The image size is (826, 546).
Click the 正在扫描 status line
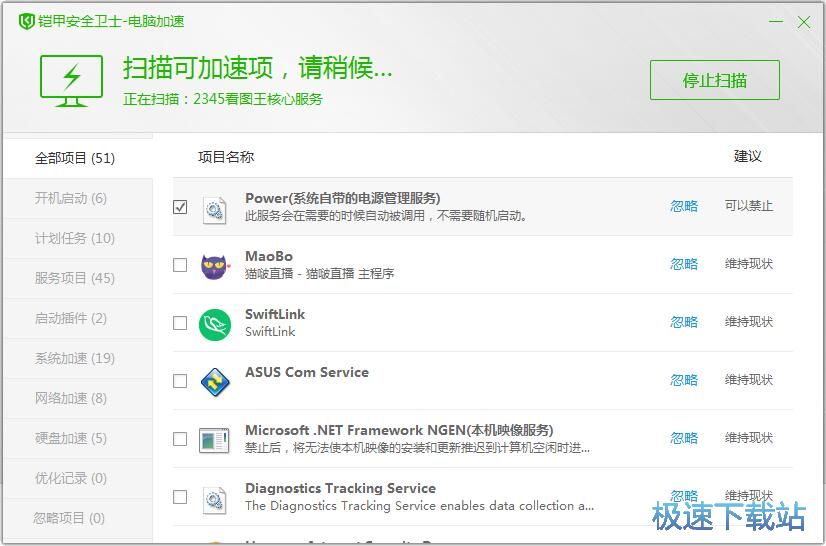tap(223, 99)
